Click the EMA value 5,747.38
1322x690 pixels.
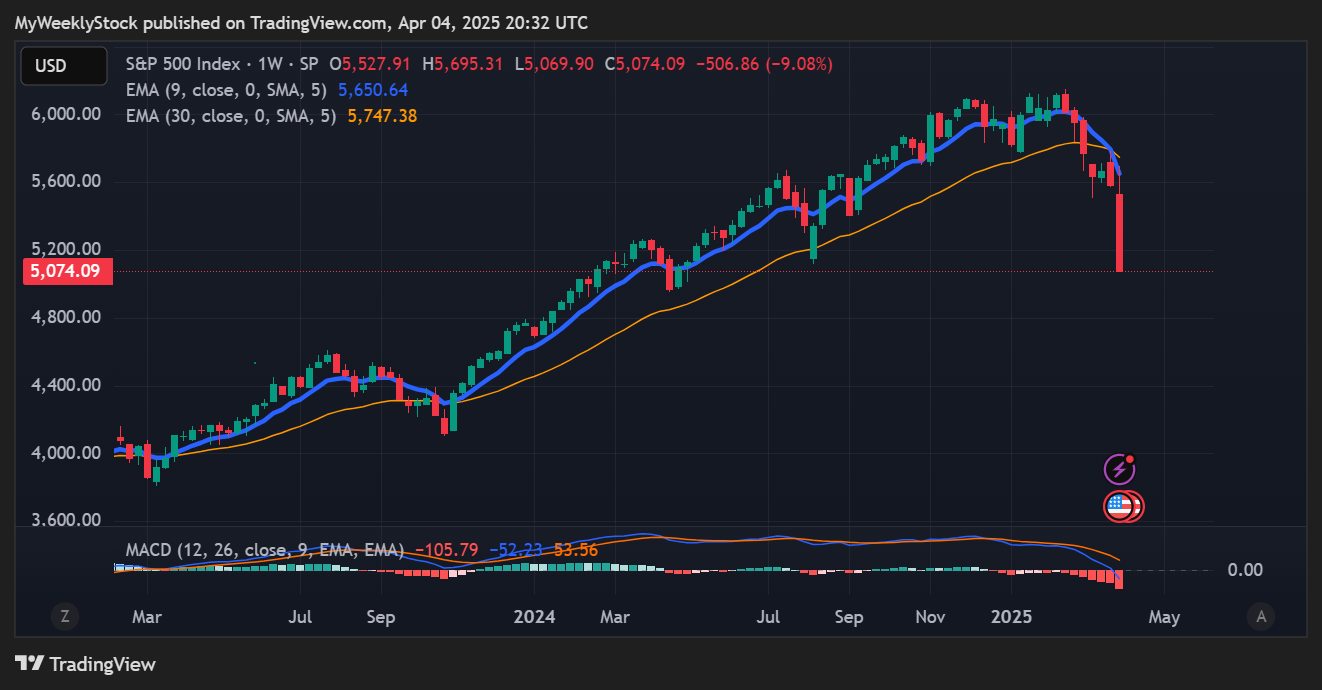(382, 116)
